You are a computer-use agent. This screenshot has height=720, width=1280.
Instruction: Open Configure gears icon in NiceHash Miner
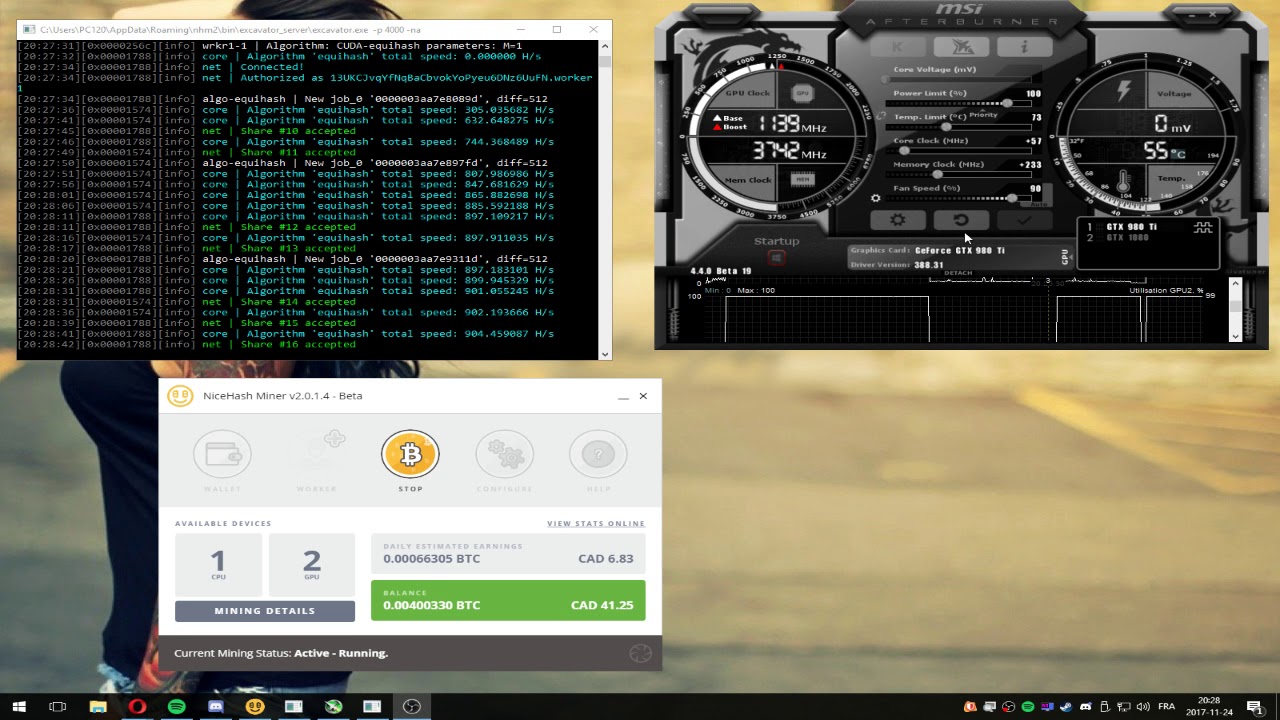[504, 455]
